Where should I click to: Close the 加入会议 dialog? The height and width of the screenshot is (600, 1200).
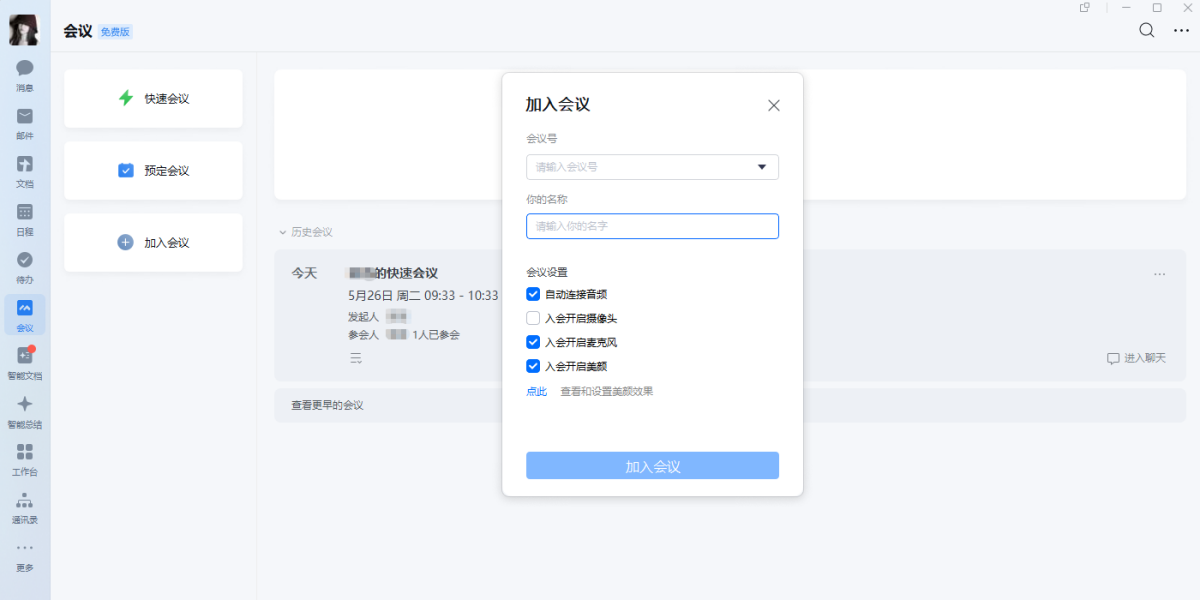pos(773,105)
